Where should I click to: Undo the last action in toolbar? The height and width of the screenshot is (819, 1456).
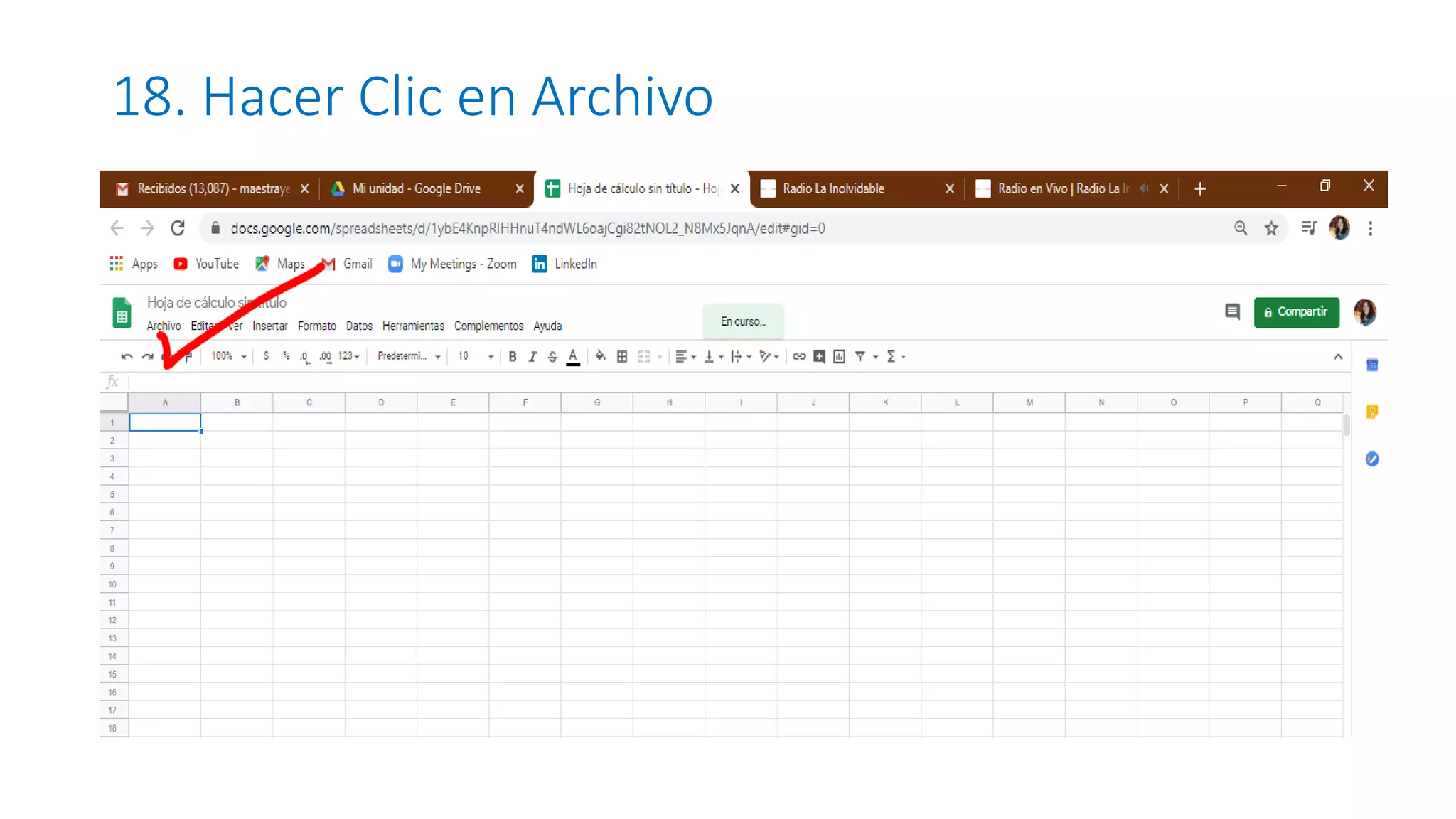click(127, 357)
